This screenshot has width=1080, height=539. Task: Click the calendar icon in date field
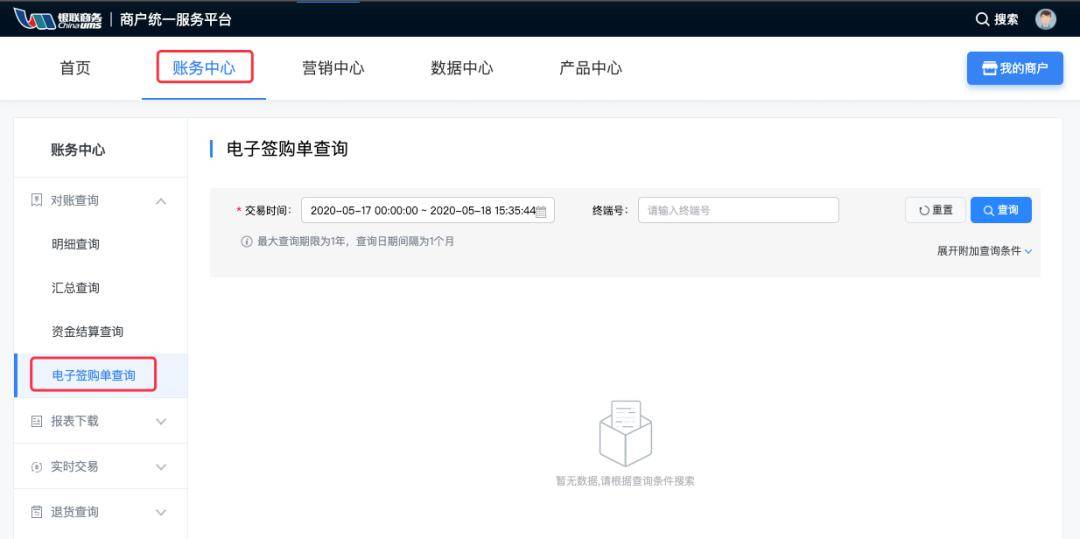coord(541,211)
